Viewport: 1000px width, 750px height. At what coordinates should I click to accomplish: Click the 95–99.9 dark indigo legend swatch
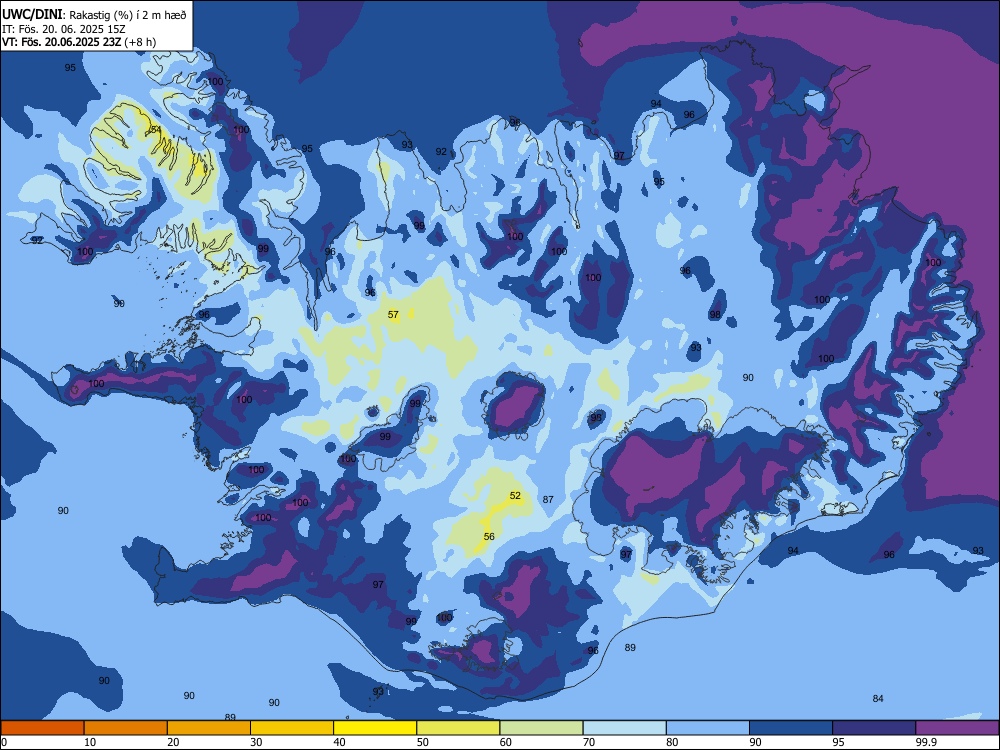[x=874, y=728]
